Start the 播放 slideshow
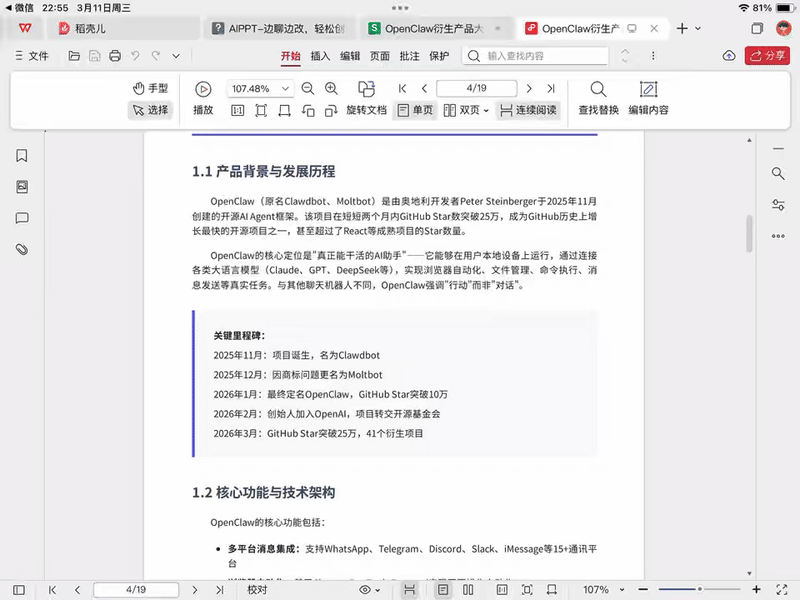Screen dimensions: 800x600 (x=203, y=98)
